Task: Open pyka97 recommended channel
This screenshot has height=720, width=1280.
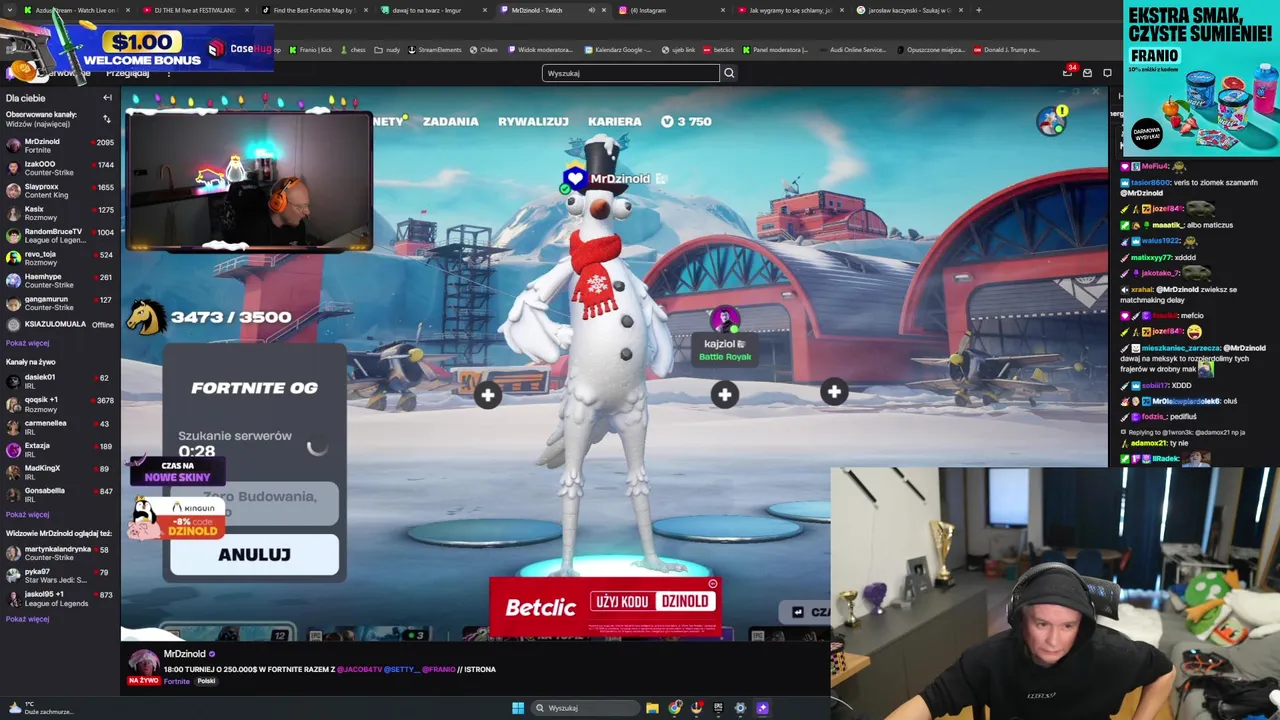Action: [60, 576]
